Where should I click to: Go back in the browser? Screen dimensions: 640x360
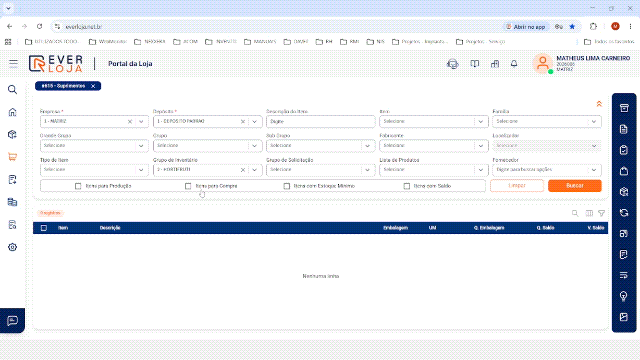coord(9,27)
